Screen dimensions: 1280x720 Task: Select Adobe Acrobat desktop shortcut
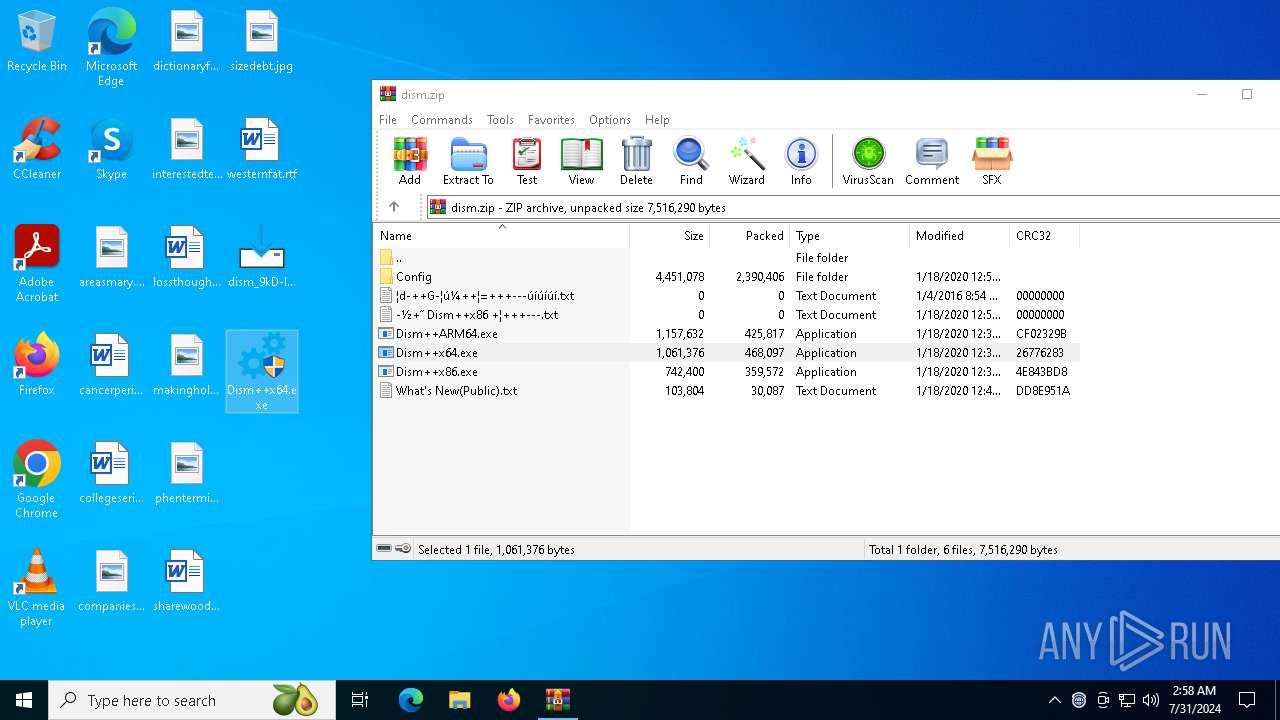click(x=37, y=264)
